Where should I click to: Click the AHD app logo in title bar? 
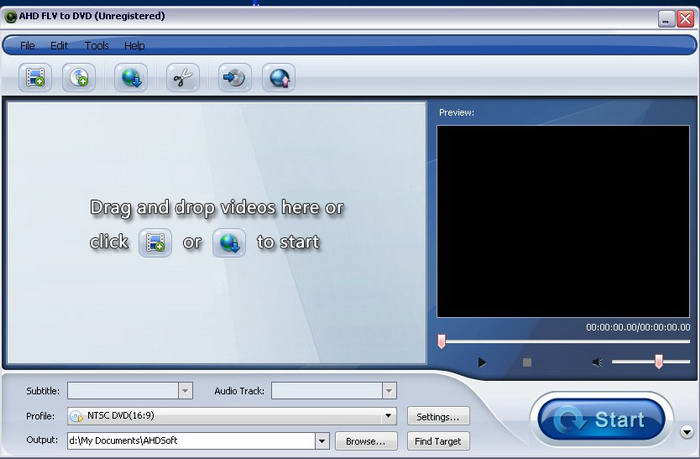[x=10, y=17]
